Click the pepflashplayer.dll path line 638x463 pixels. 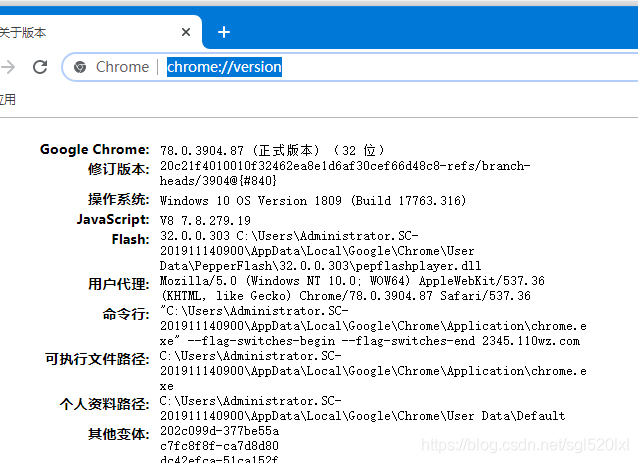tap(321, 266)
